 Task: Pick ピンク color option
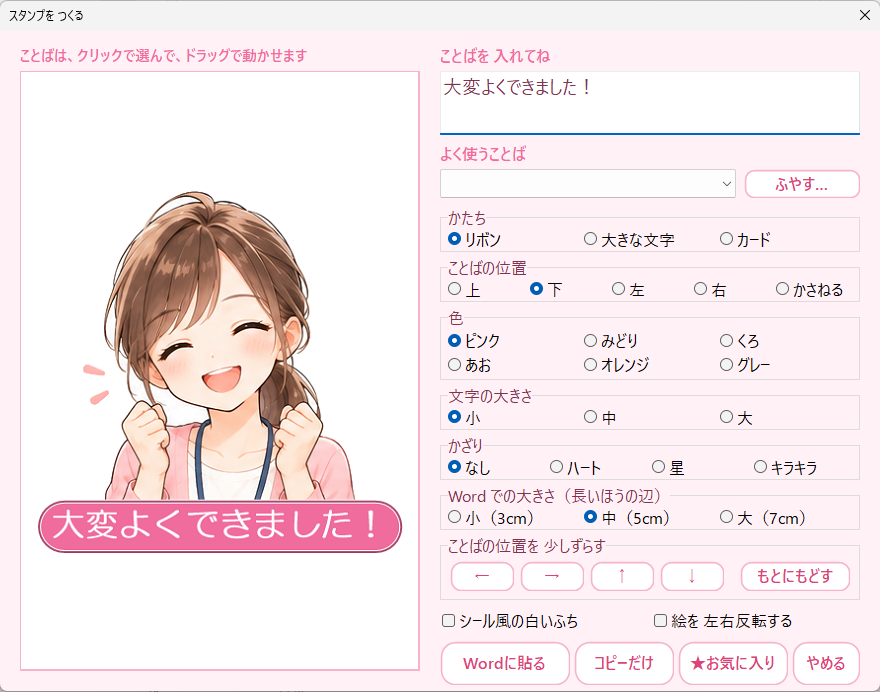pyautogui.click(x=474, y=341)
